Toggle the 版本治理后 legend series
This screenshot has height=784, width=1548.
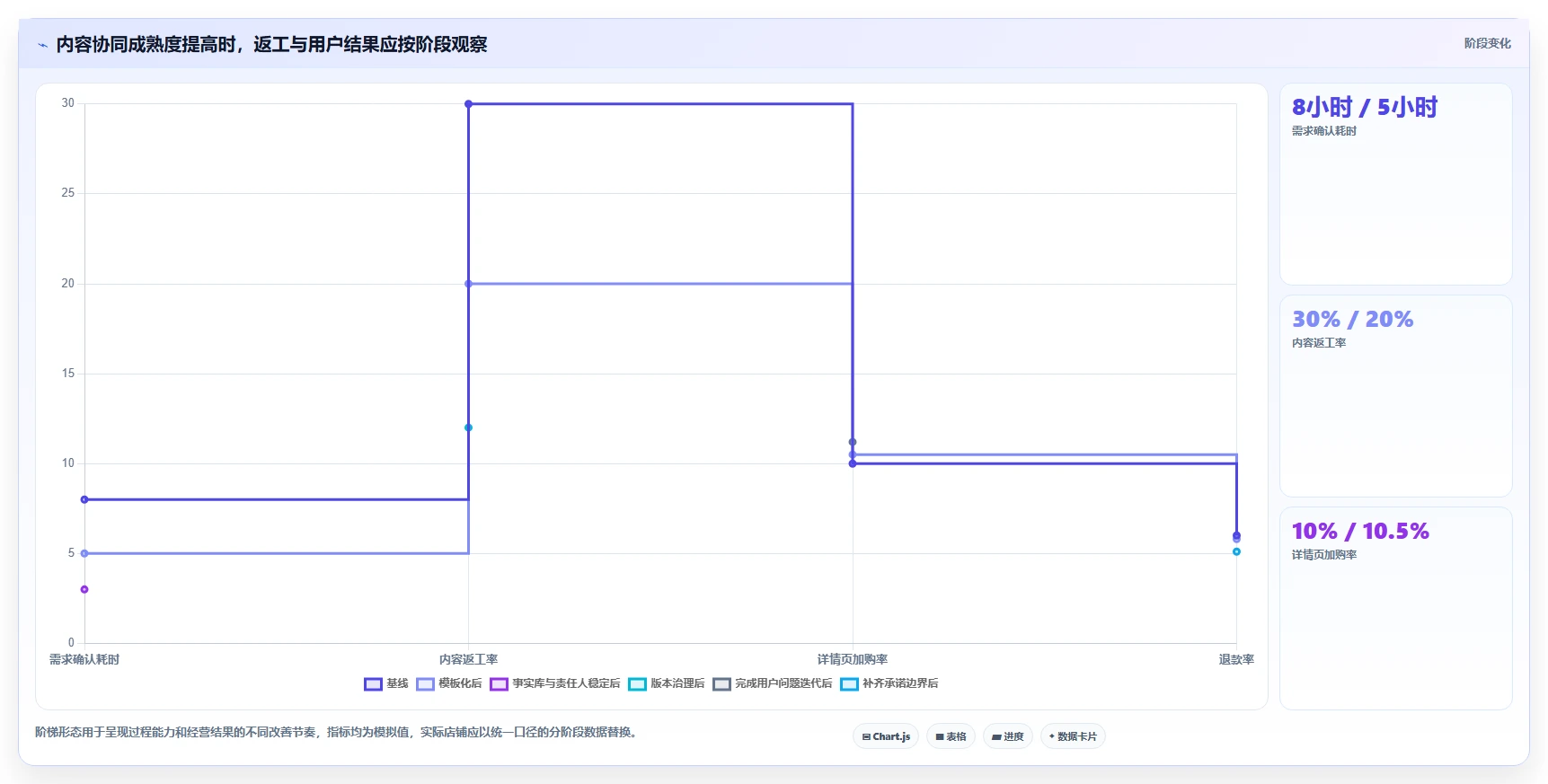click(667, 683)
